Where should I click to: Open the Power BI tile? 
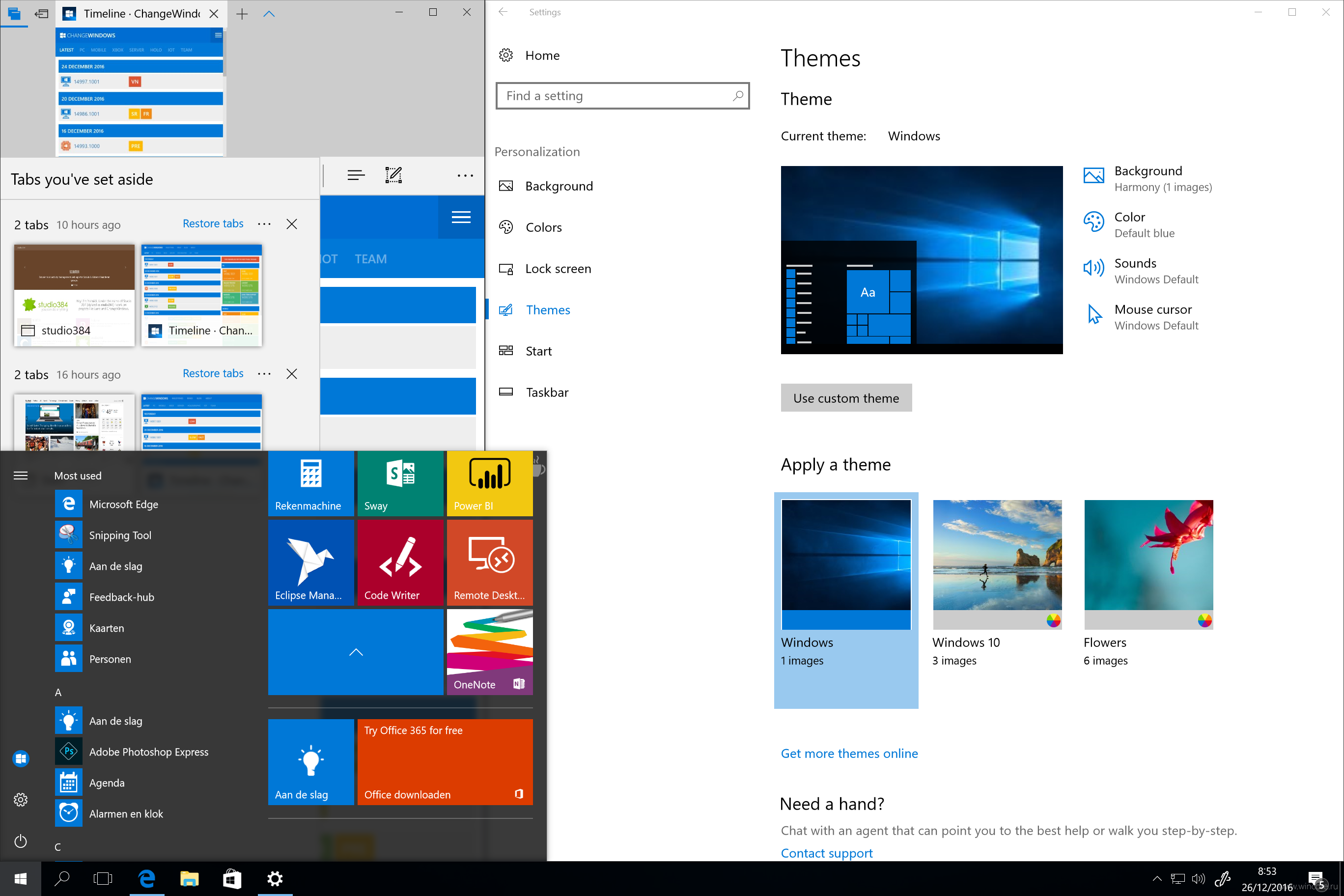(x=490, y=483)
